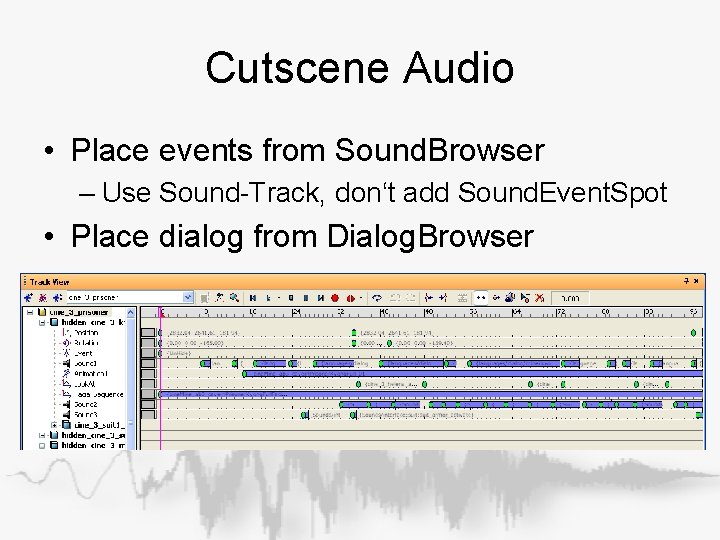Jump to sequence start button
720x540 pixels.
pyautogui.click(x=253, y=298)
